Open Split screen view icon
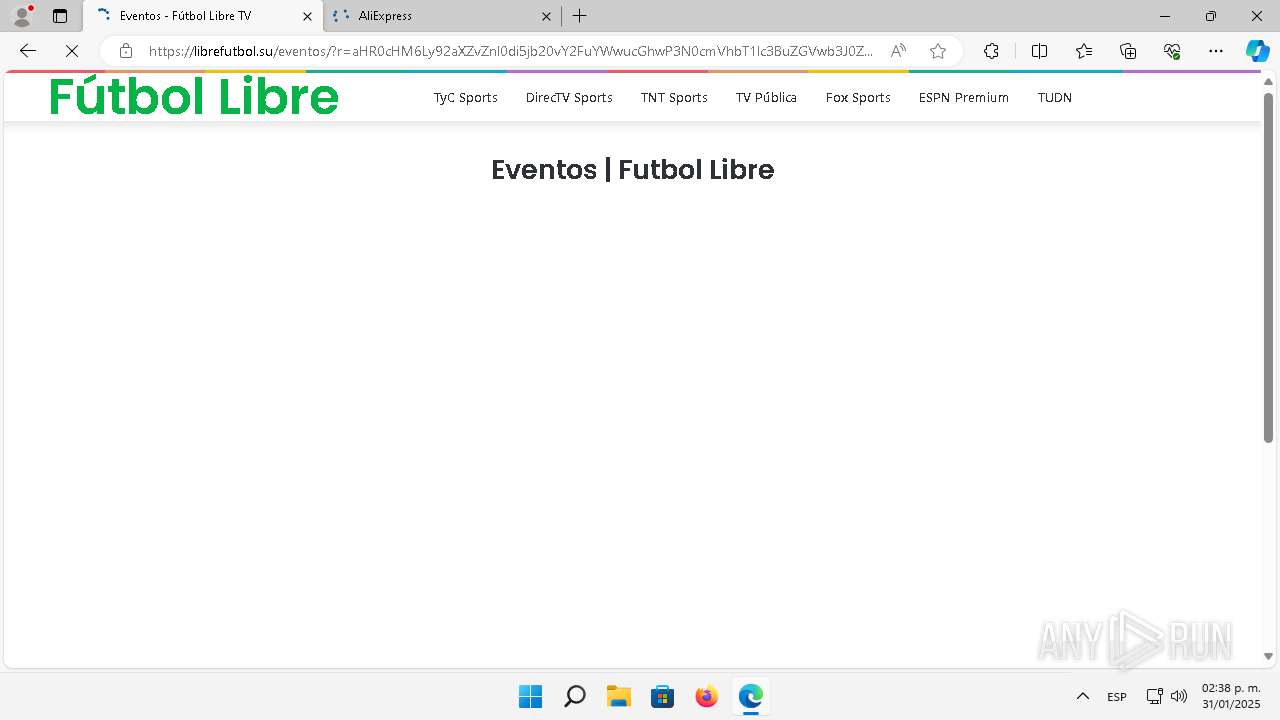 (1039, 51)
